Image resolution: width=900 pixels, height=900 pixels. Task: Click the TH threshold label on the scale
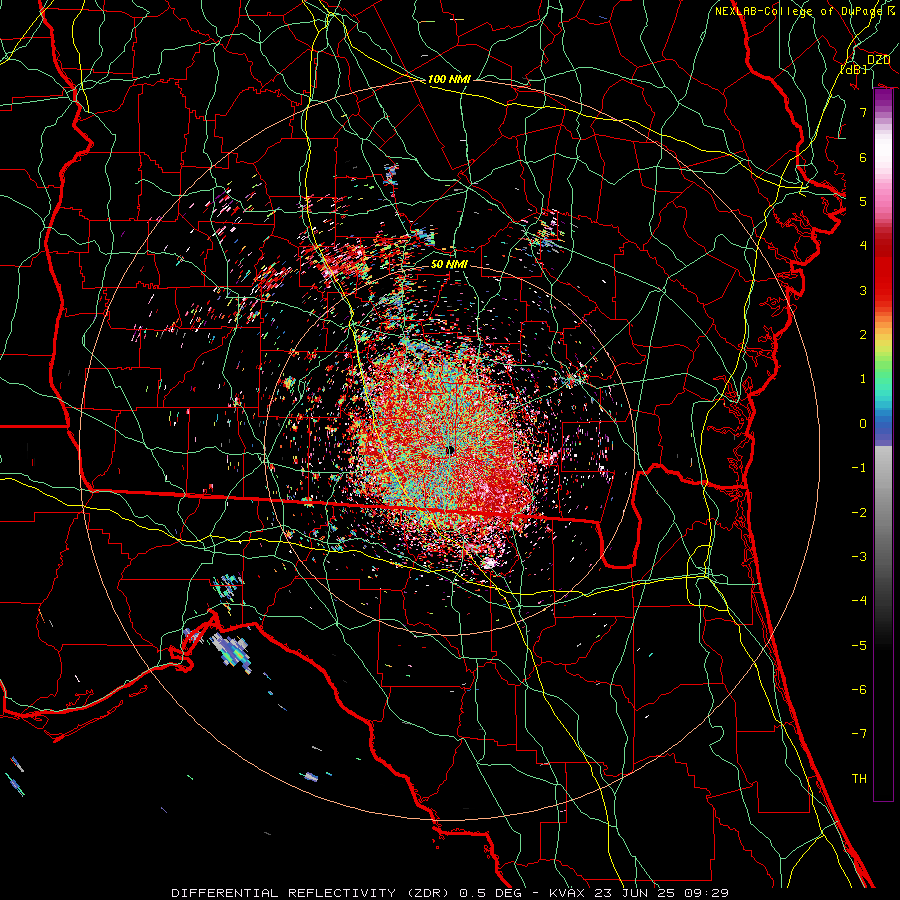tap(859, 779)
